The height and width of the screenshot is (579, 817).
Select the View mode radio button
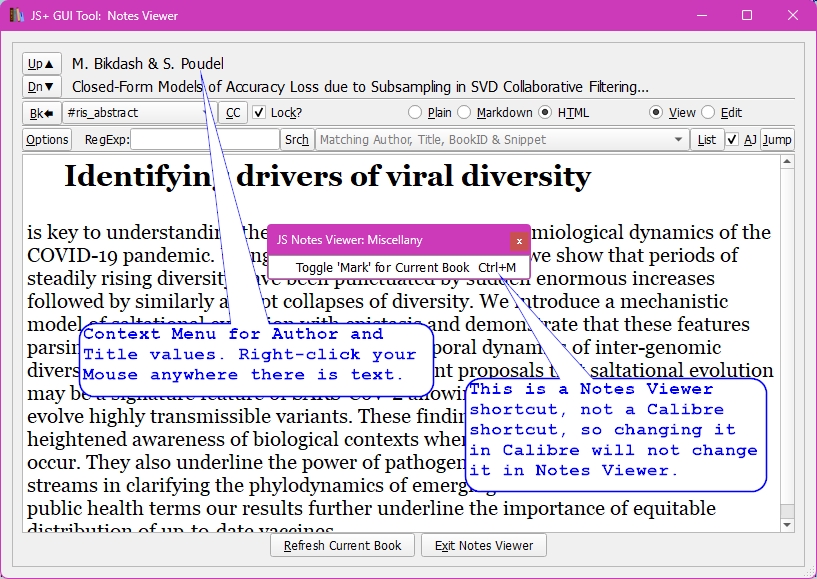(x=656, y=113)
